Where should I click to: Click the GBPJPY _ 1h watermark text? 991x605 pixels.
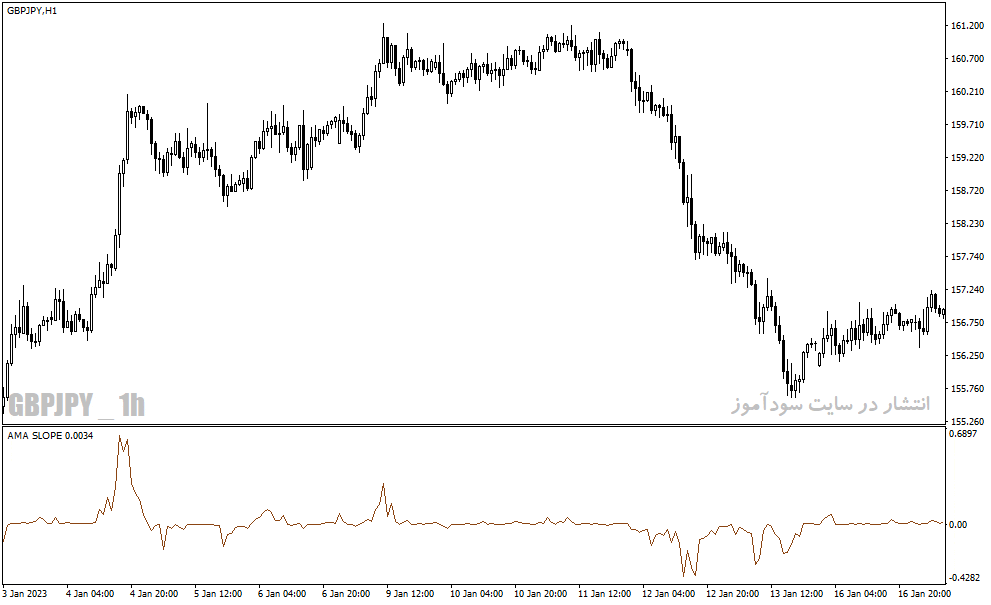point(76,405)
